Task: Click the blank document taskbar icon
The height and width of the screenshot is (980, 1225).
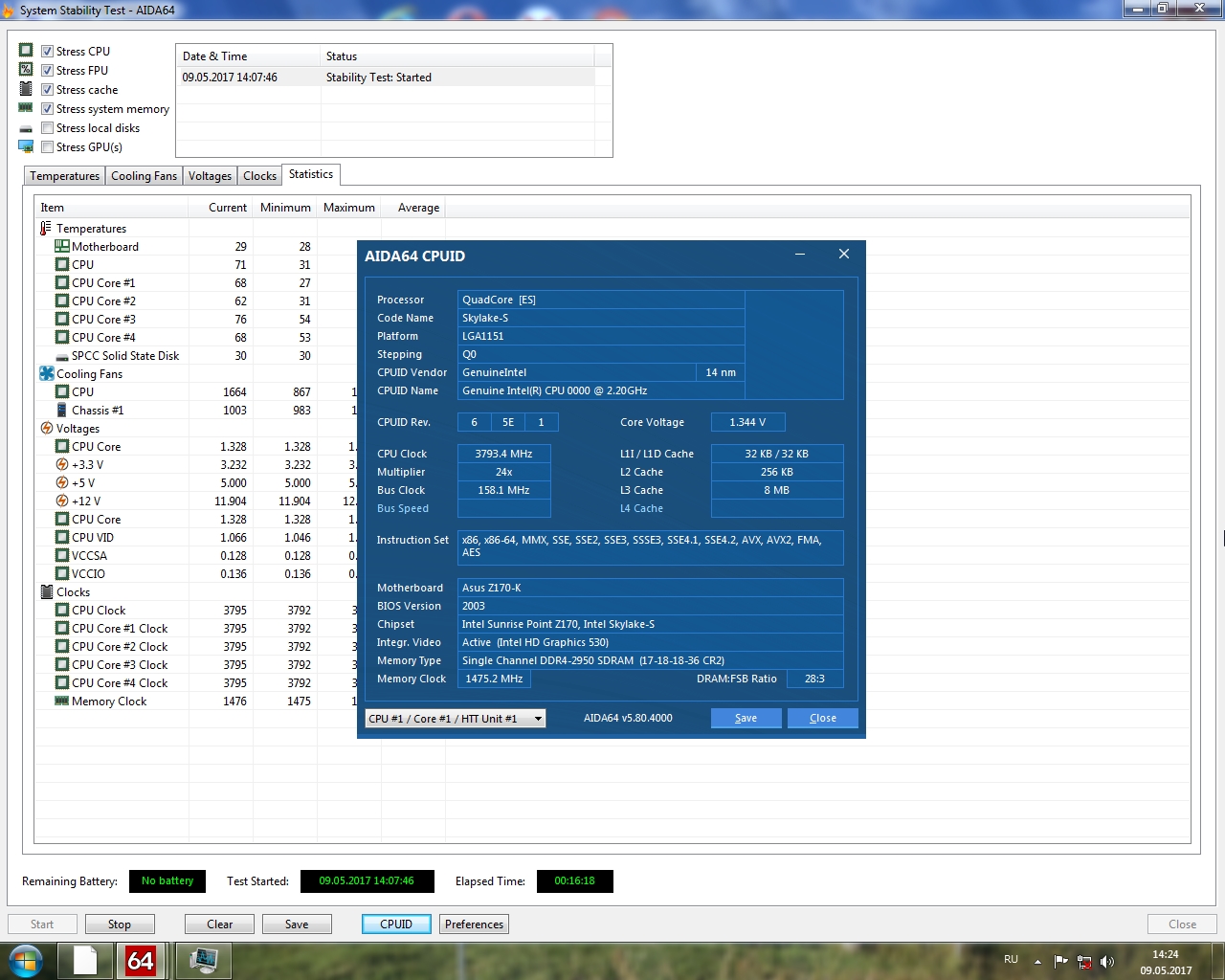Action: [85, 961]
